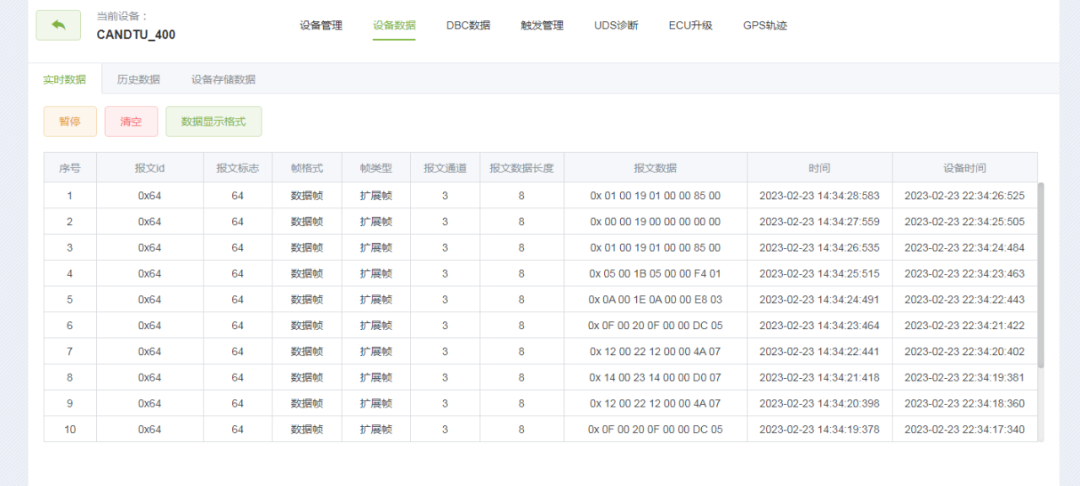
Task: Open the 设备存储数据 sub-tab
Action: pyautogui.click(x=223, y=79)
